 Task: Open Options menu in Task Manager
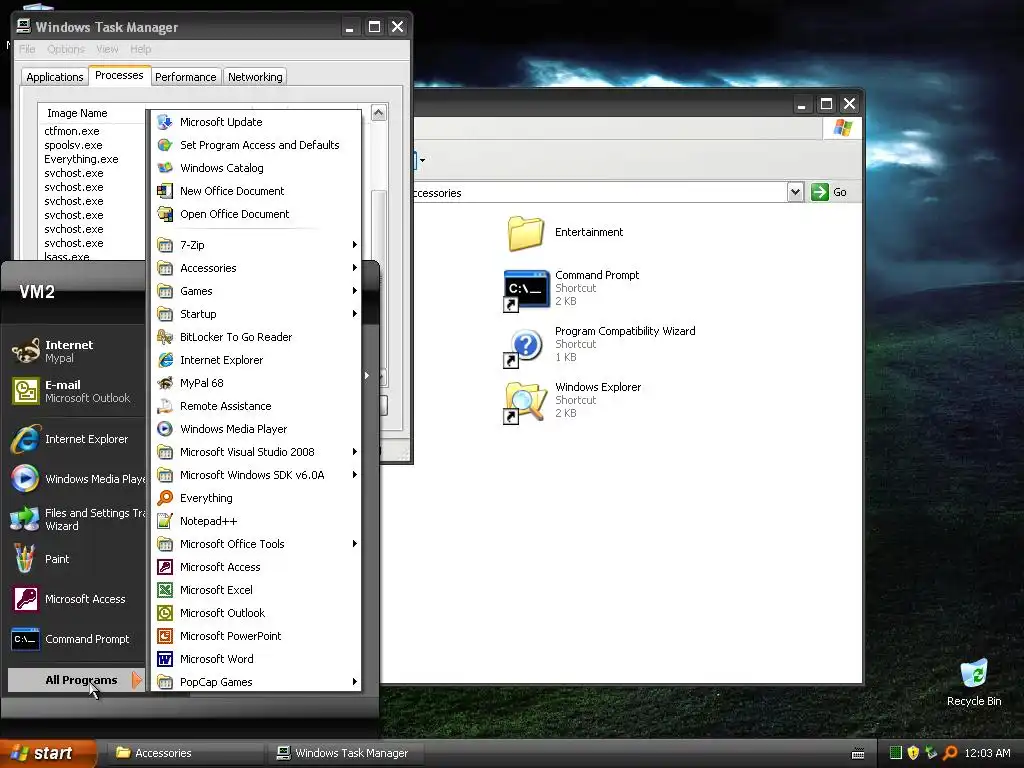(66, 49)
